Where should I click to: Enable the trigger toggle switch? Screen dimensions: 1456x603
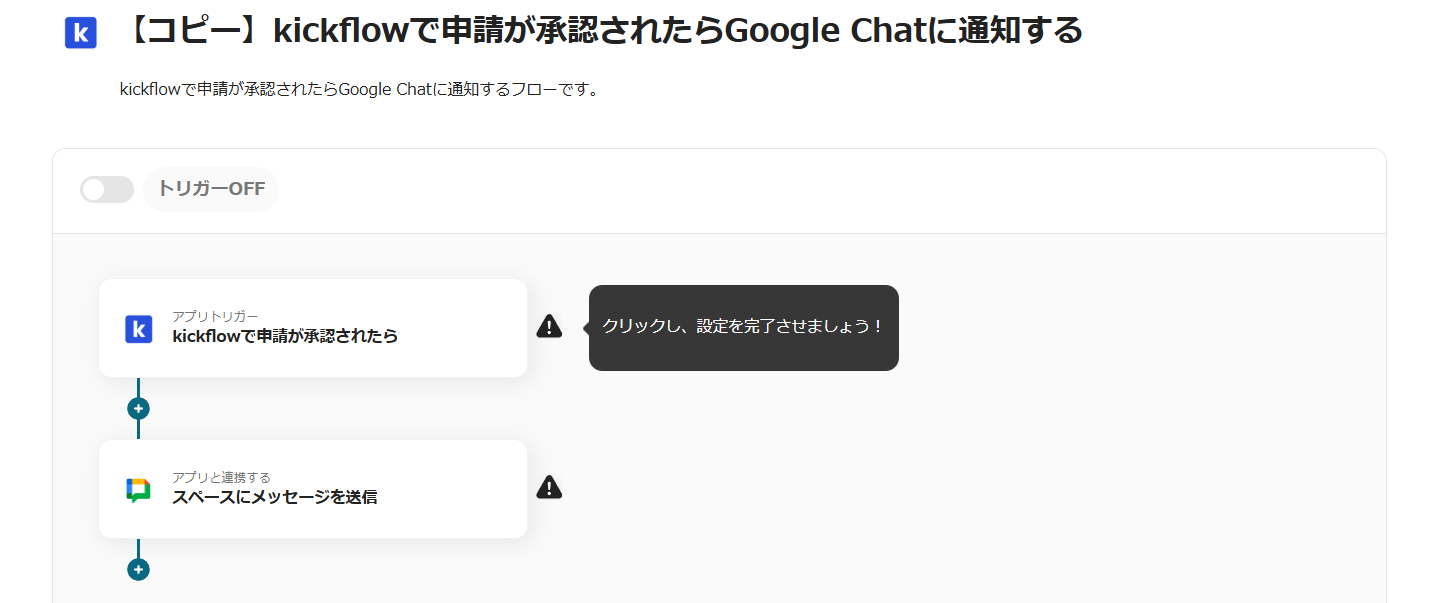pos(107,189)
